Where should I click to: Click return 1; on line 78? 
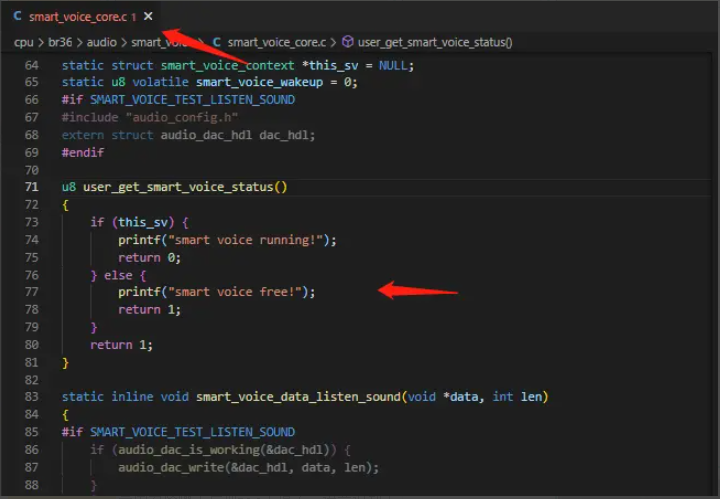point(150,310)
